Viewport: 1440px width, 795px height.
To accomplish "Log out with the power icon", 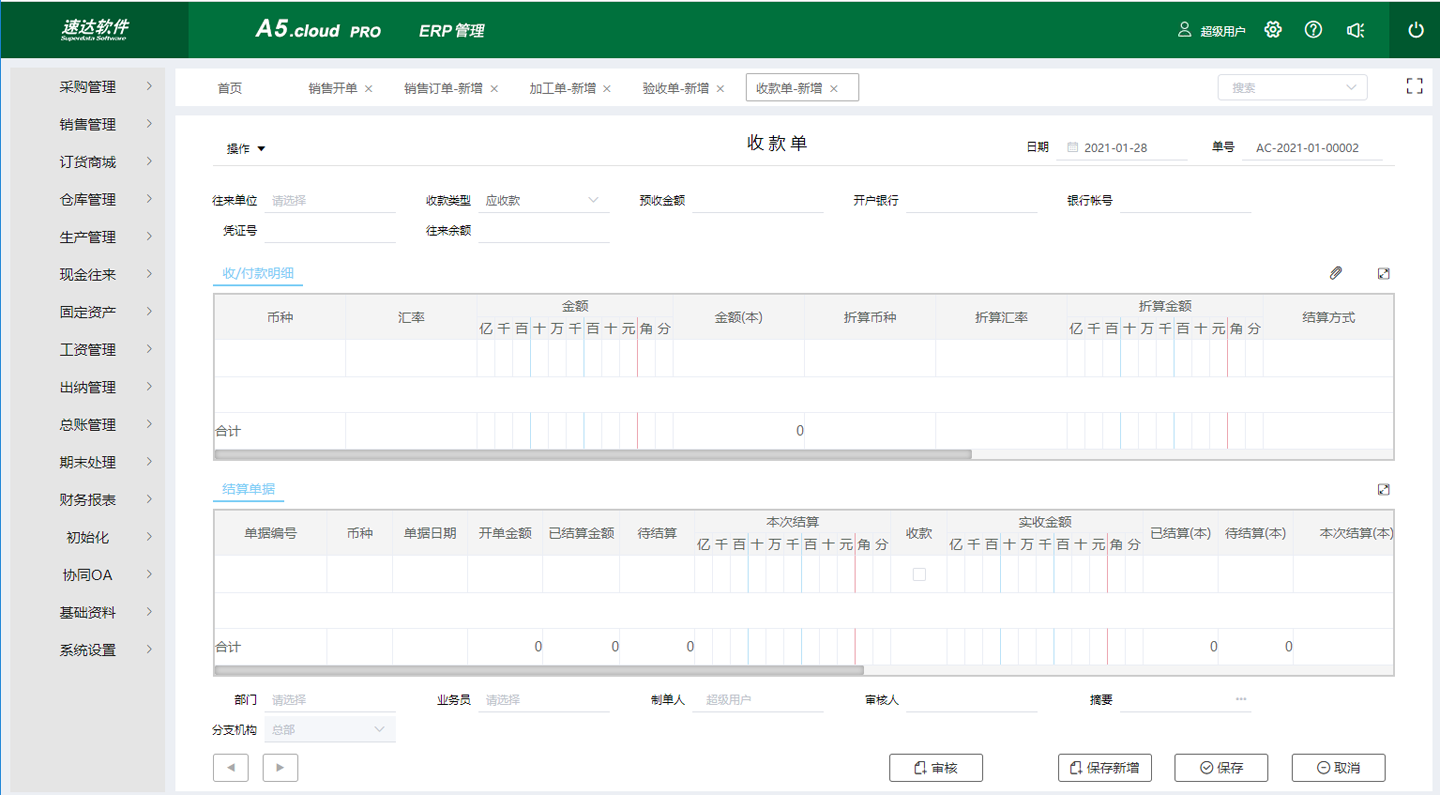I will 1415,29.
